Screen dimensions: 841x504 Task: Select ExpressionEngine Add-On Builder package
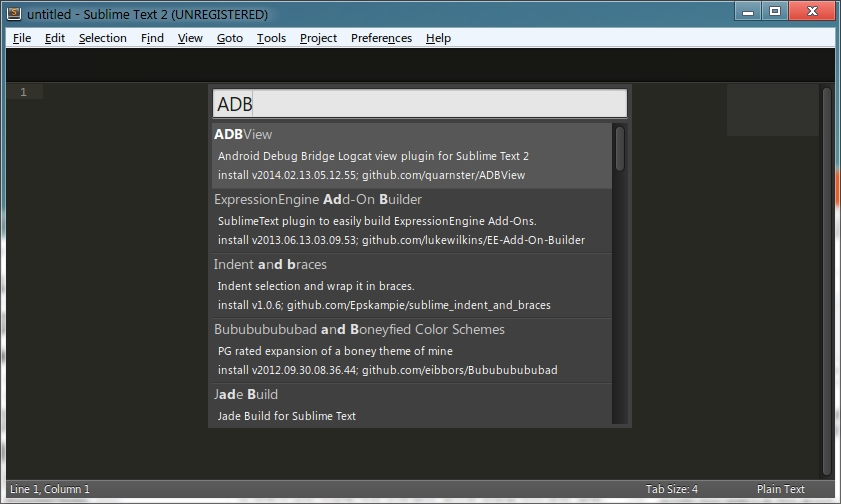pyautogui.click(x=412, y=220)
